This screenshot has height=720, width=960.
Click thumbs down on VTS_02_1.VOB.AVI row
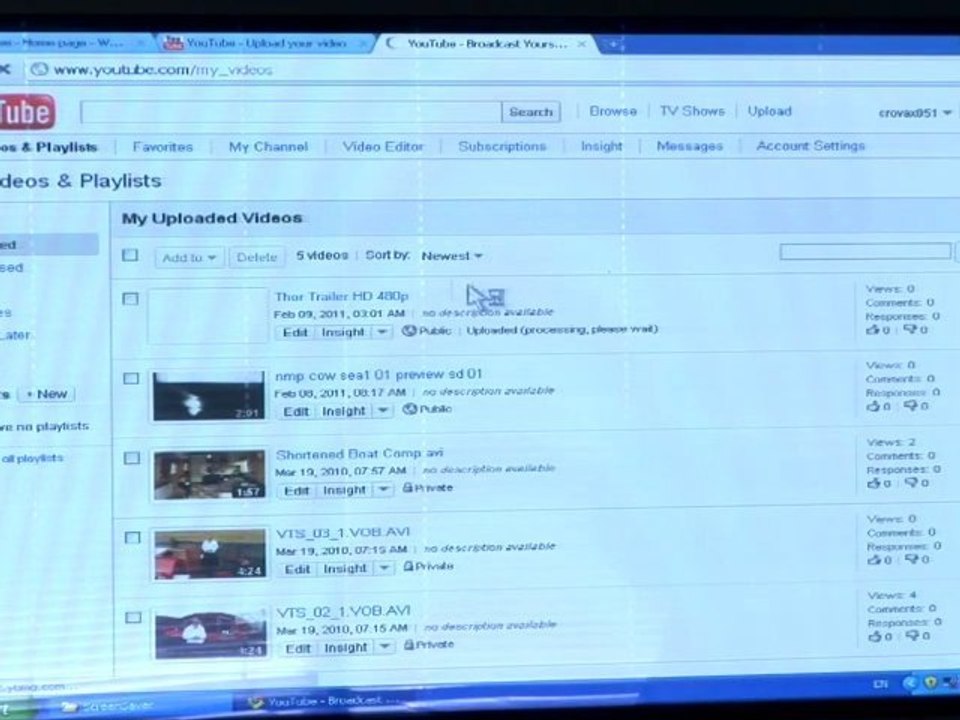point(913,637)
